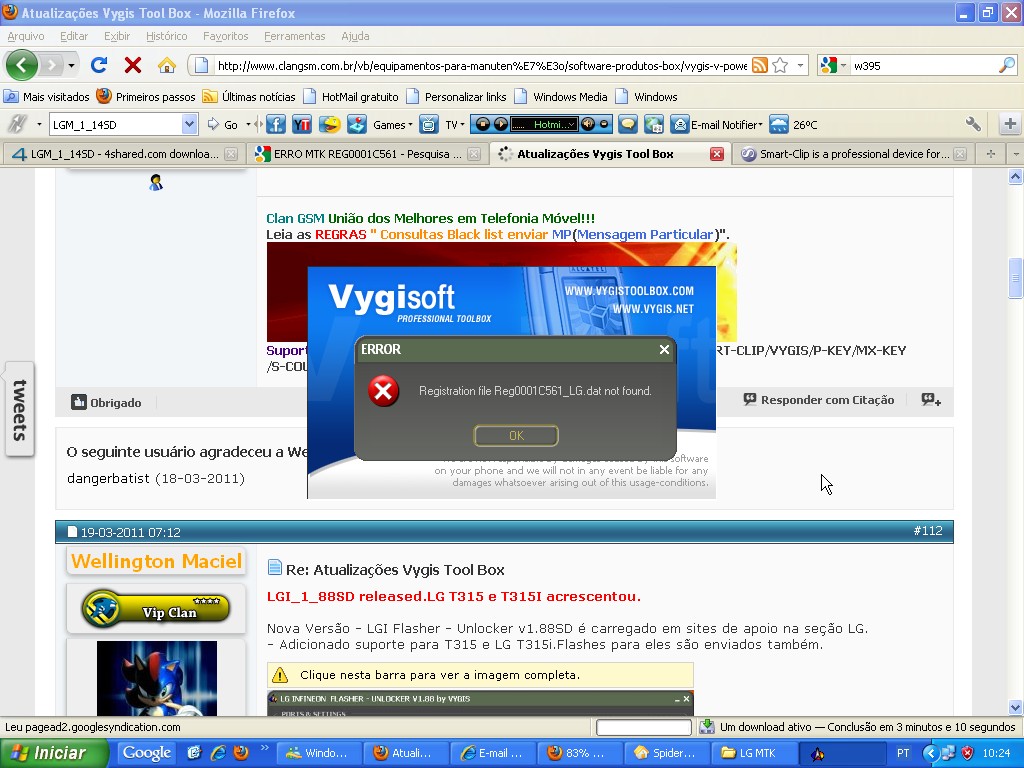Click the red shield system tray icon
The height and width of the screenshot is (768, 1024).
pos(968,753)
